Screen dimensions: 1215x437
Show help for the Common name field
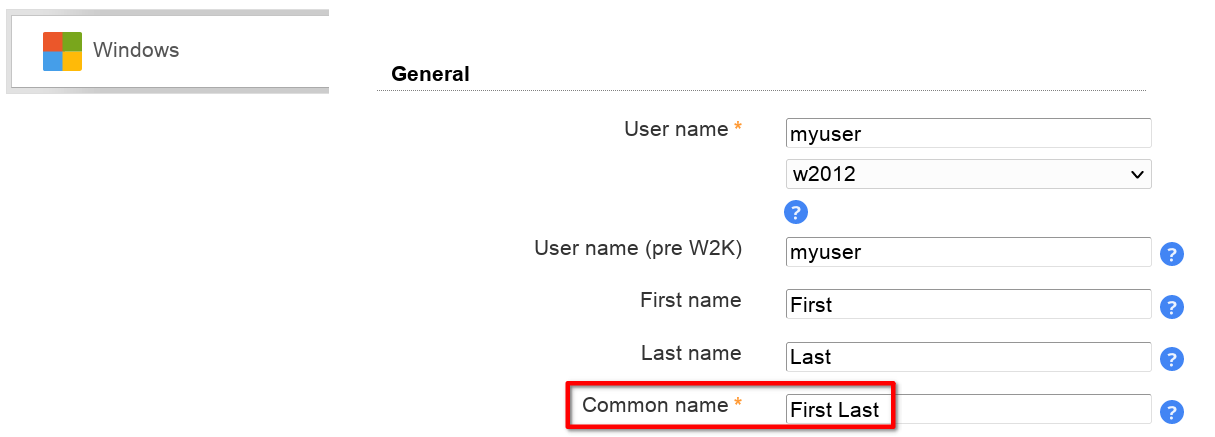[x=1171, y=411]
